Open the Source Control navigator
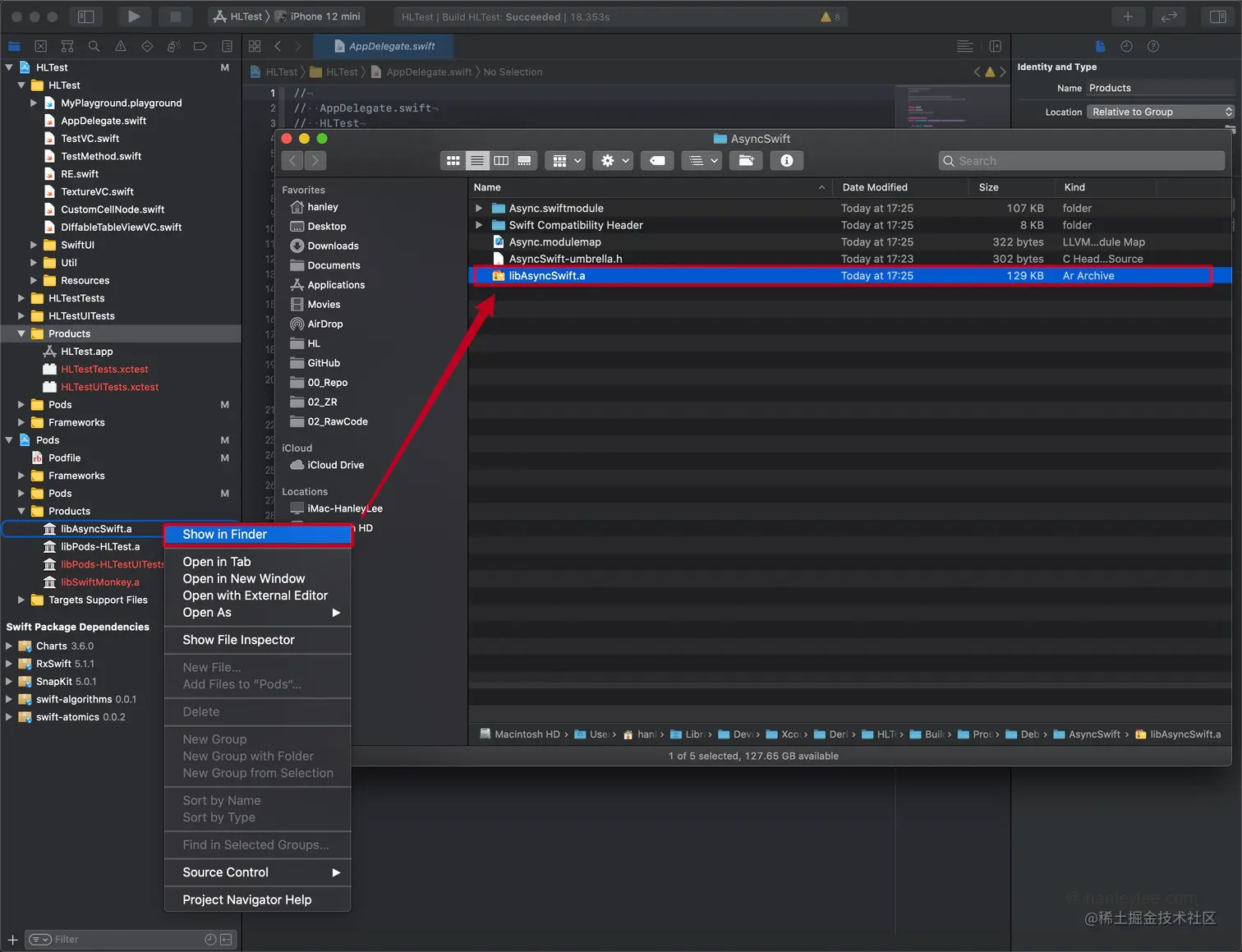Image resolution: width=1242 pixels, height=952 pixels. coord(40,46)
